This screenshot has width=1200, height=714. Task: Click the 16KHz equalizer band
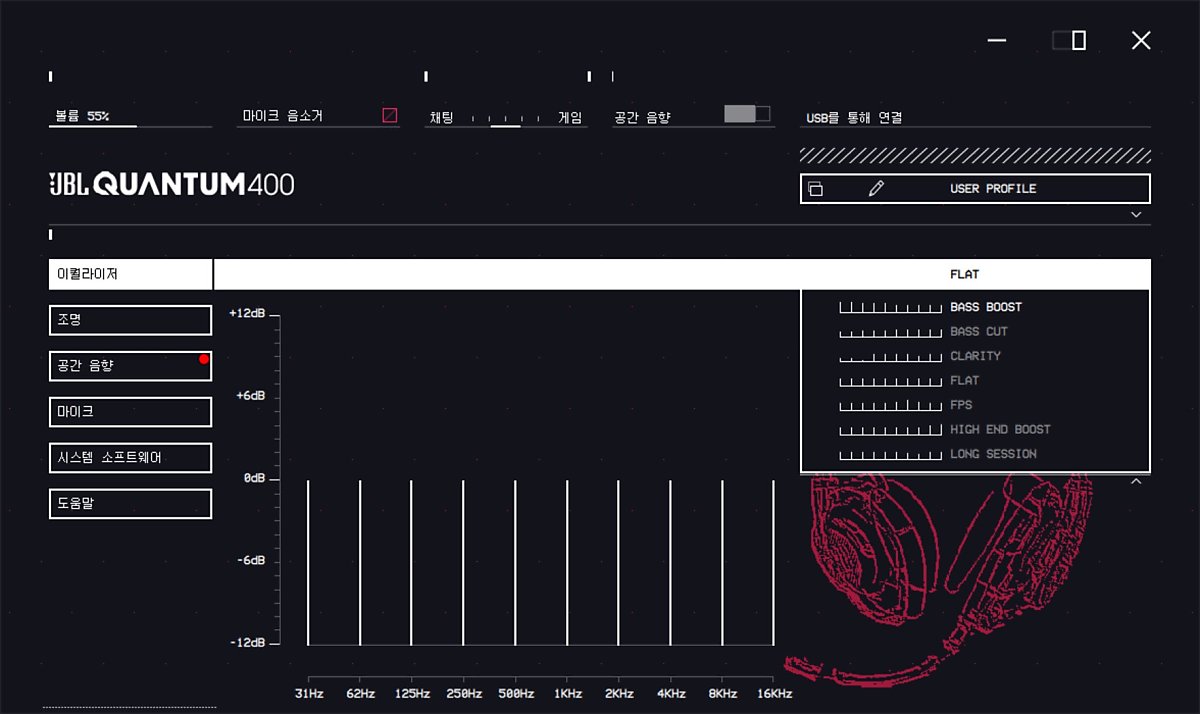[x=773, y=562]
